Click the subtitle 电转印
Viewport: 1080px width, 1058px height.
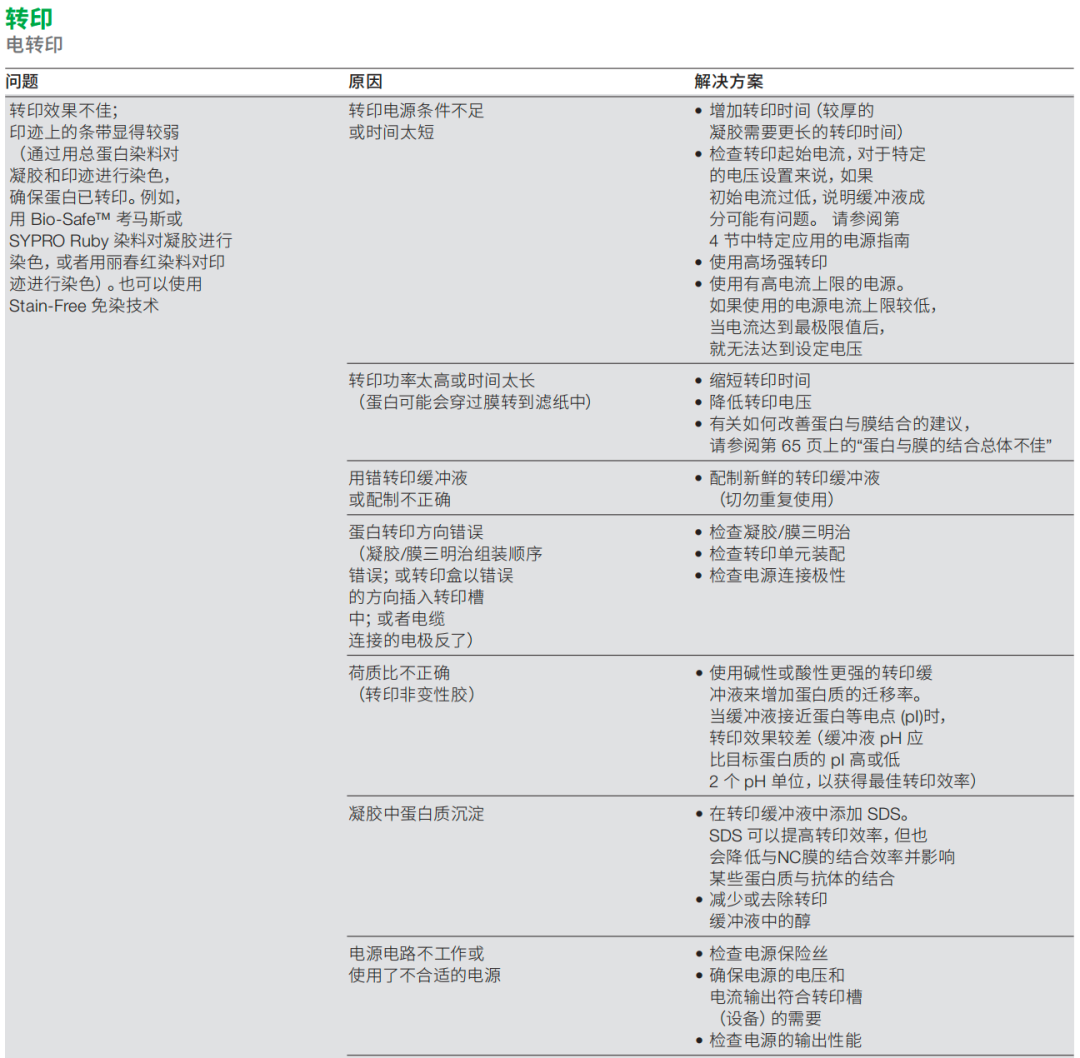[34, 45]
